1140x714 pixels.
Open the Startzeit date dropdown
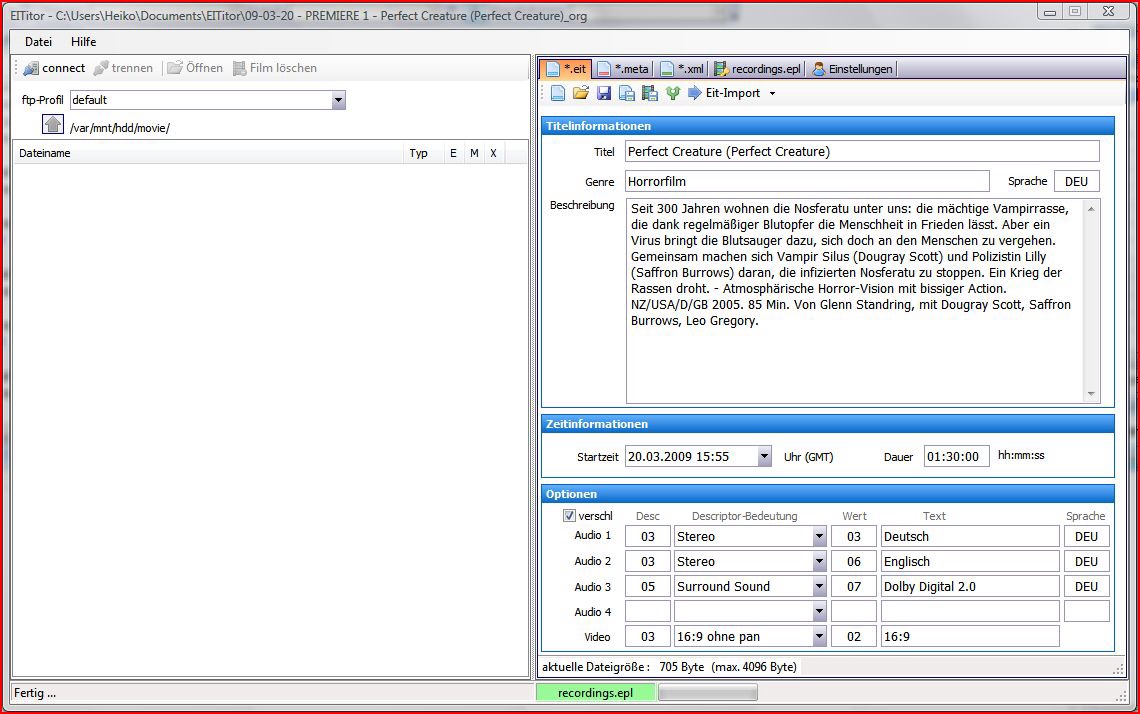click(x=764, y=457)
